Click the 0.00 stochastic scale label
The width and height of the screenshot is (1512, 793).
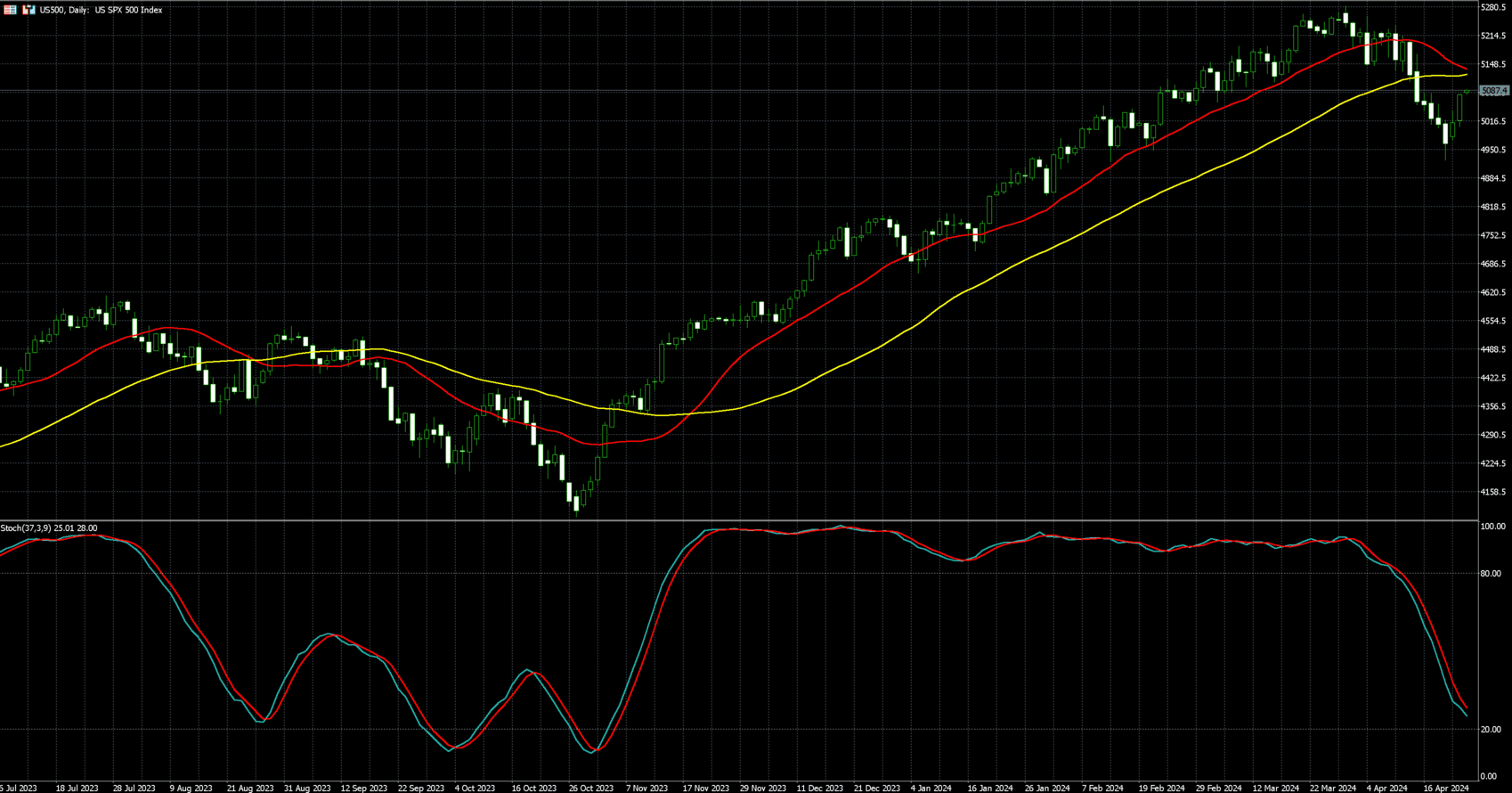(1489, 776)
